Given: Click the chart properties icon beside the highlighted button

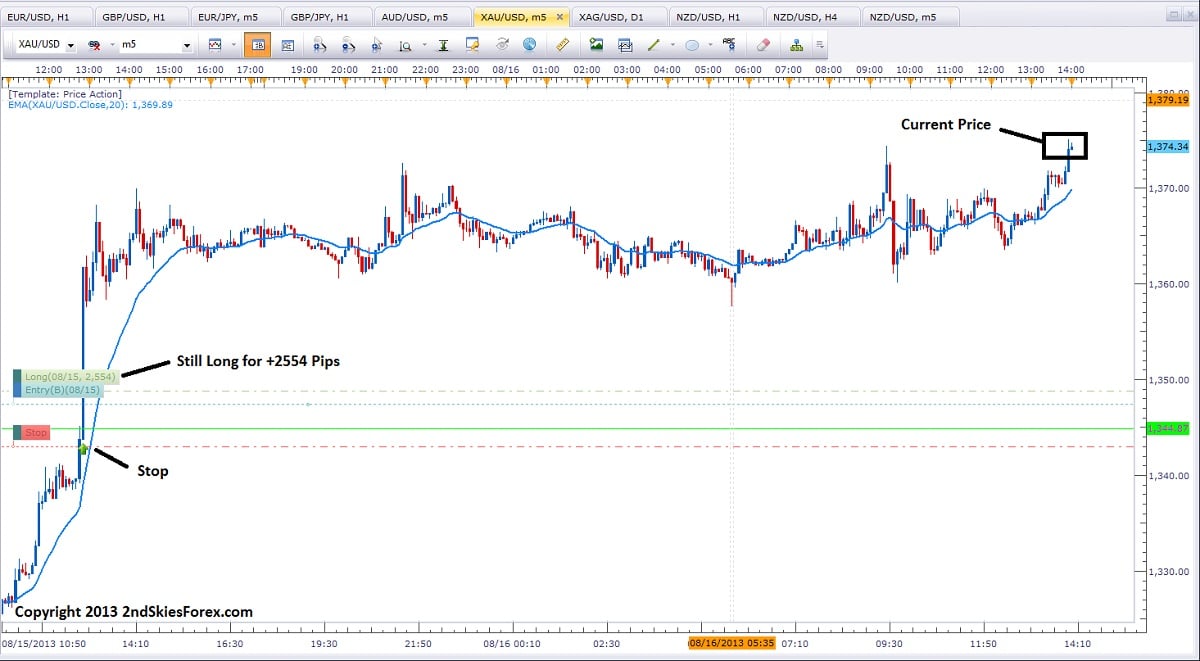Looking at the screenshot, I should [287, 45].
